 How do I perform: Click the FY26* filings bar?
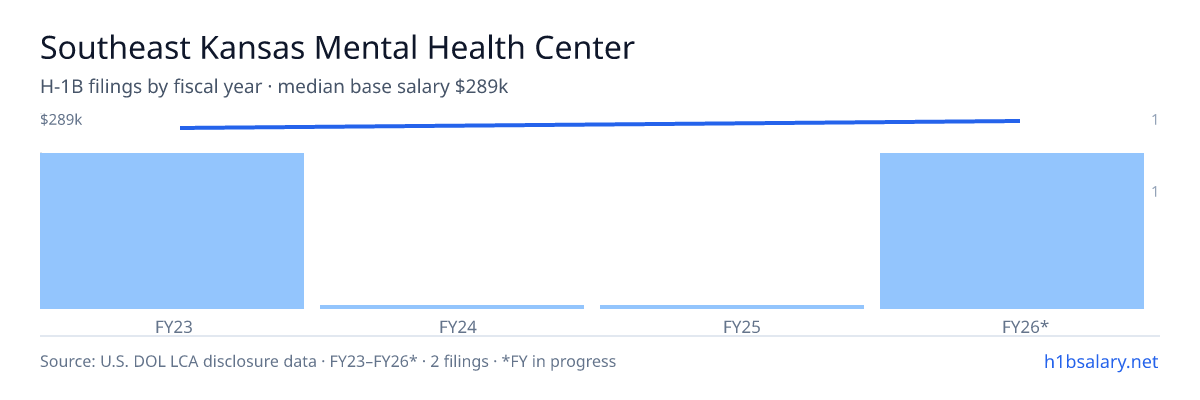click(1012, 231)
